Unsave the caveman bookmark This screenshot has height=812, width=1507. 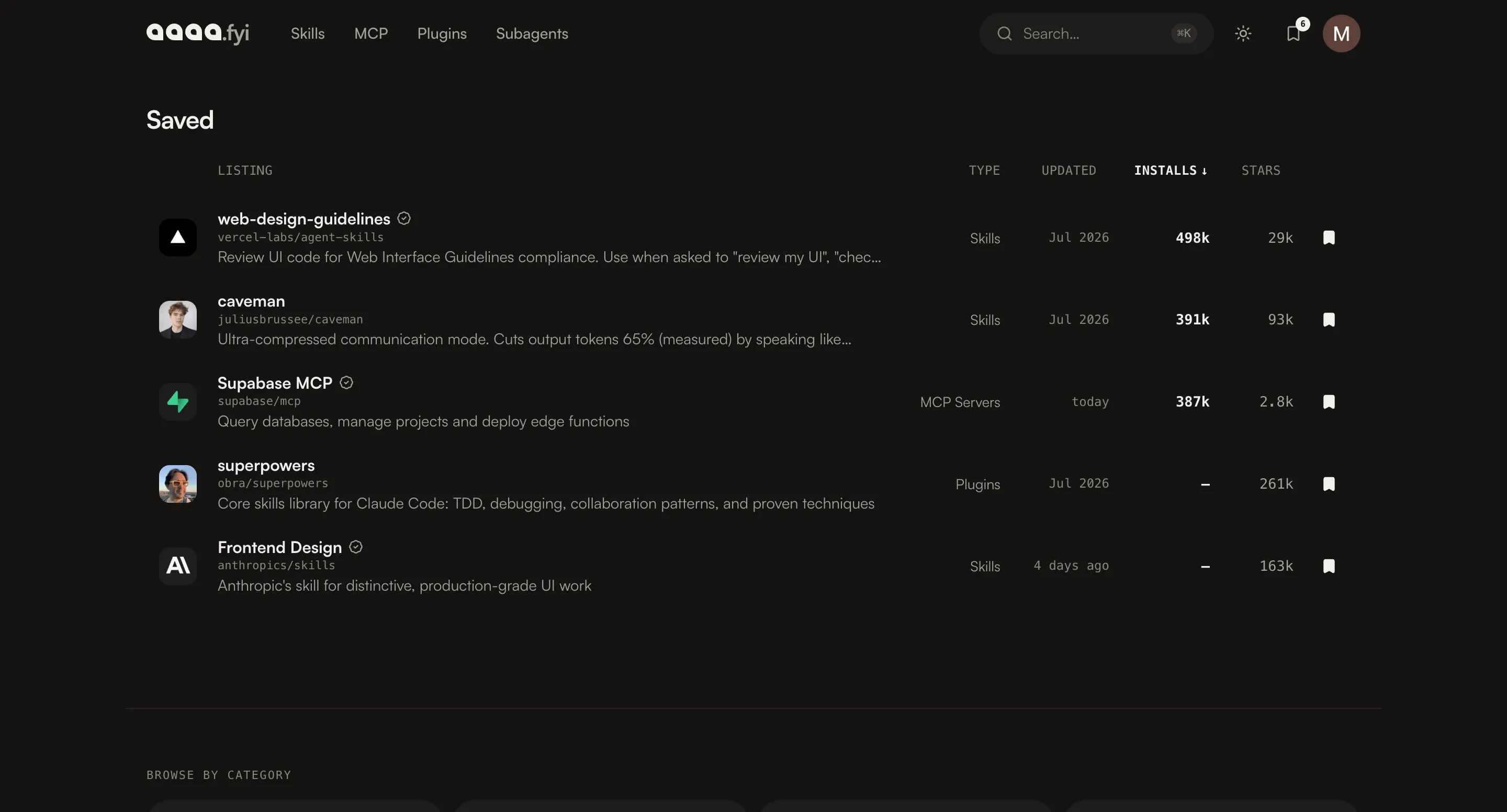(1329, 320)
